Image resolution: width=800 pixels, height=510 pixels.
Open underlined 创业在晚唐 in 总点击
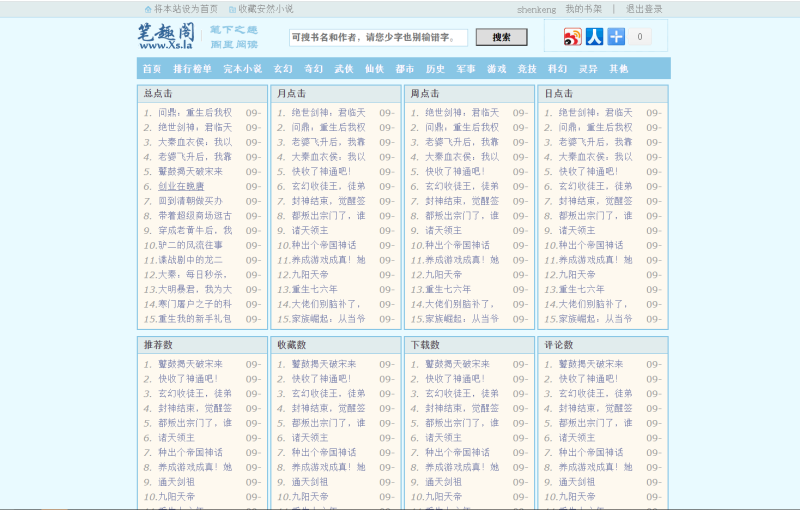181,187
